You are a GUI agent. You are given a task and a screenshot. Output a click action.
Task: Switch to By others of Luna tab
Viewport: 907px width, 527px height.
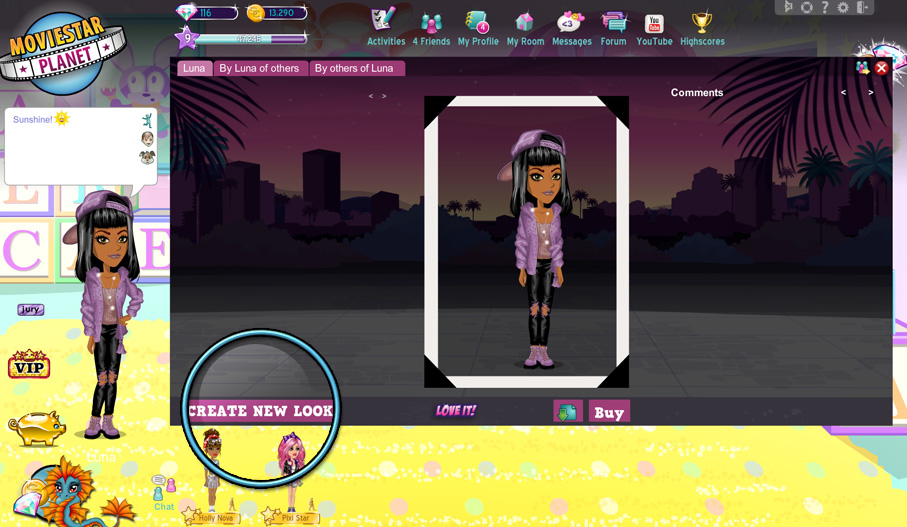pyautogui.click(x=354, y=68)
